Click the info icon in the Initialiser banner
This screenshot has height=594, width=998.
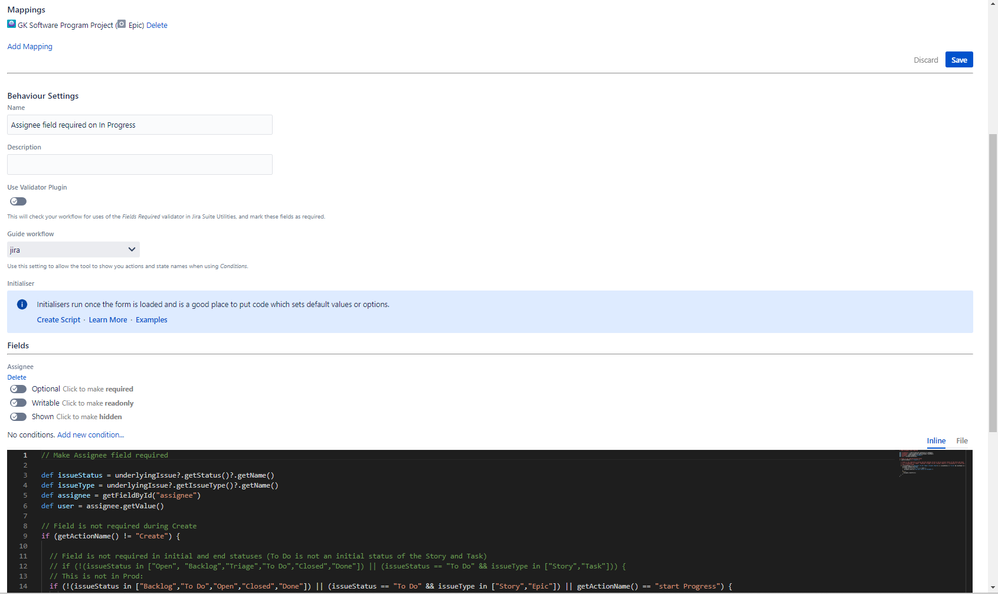click(21, 304)
